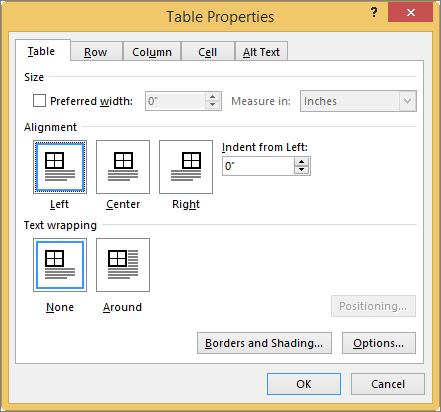
Task: Pick Right table alignment icon
Action: coord(186,167)
